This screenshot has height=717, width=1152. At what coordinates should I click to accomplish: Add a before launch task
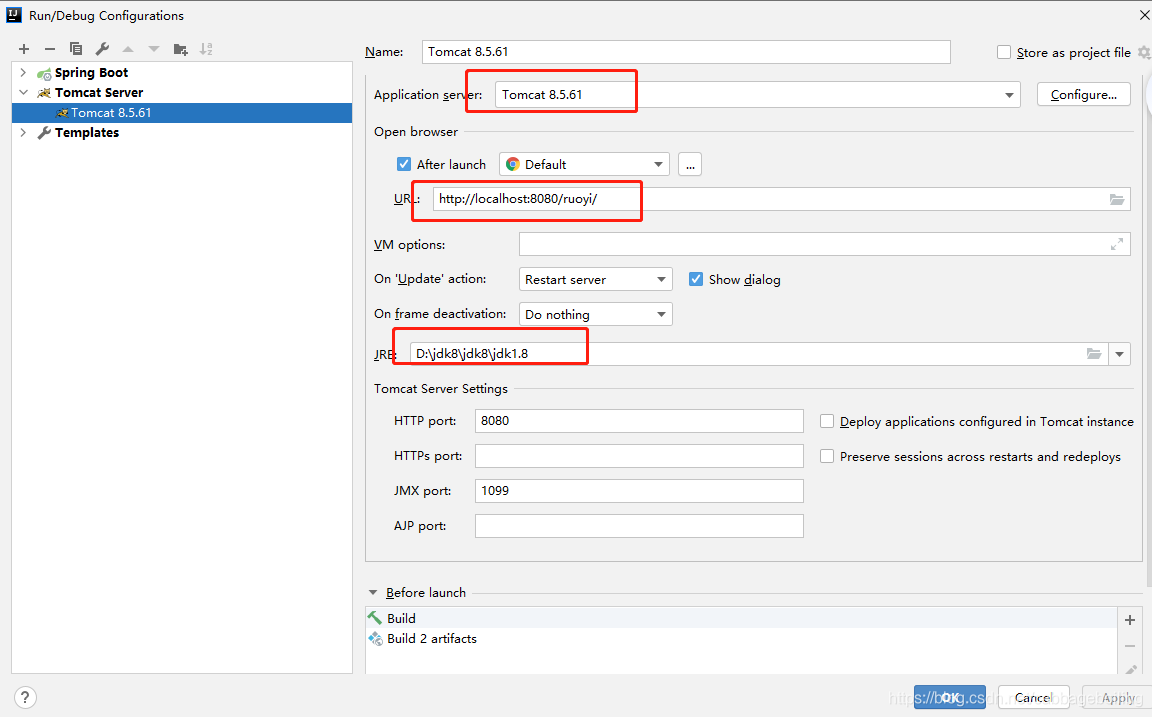(x=1130, y=620)
